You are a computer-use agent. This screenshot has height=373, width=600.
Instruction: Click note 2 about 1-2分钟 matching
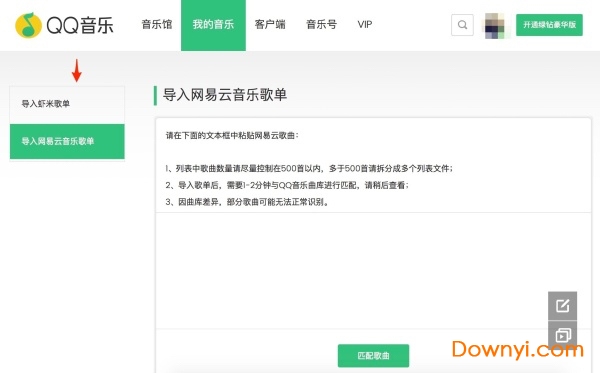(x=287, y=185)
